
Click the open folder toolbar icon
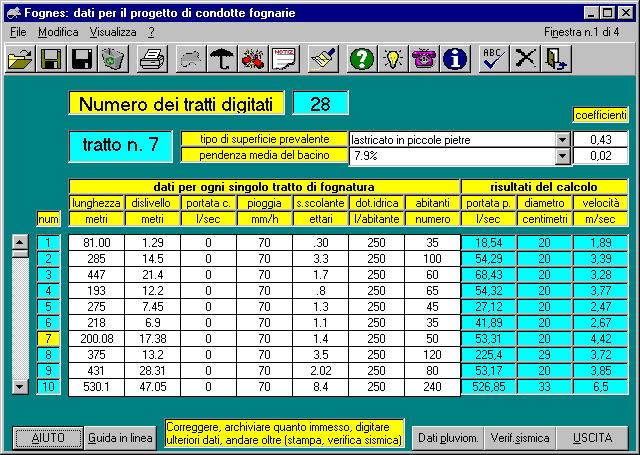[20, 60]
